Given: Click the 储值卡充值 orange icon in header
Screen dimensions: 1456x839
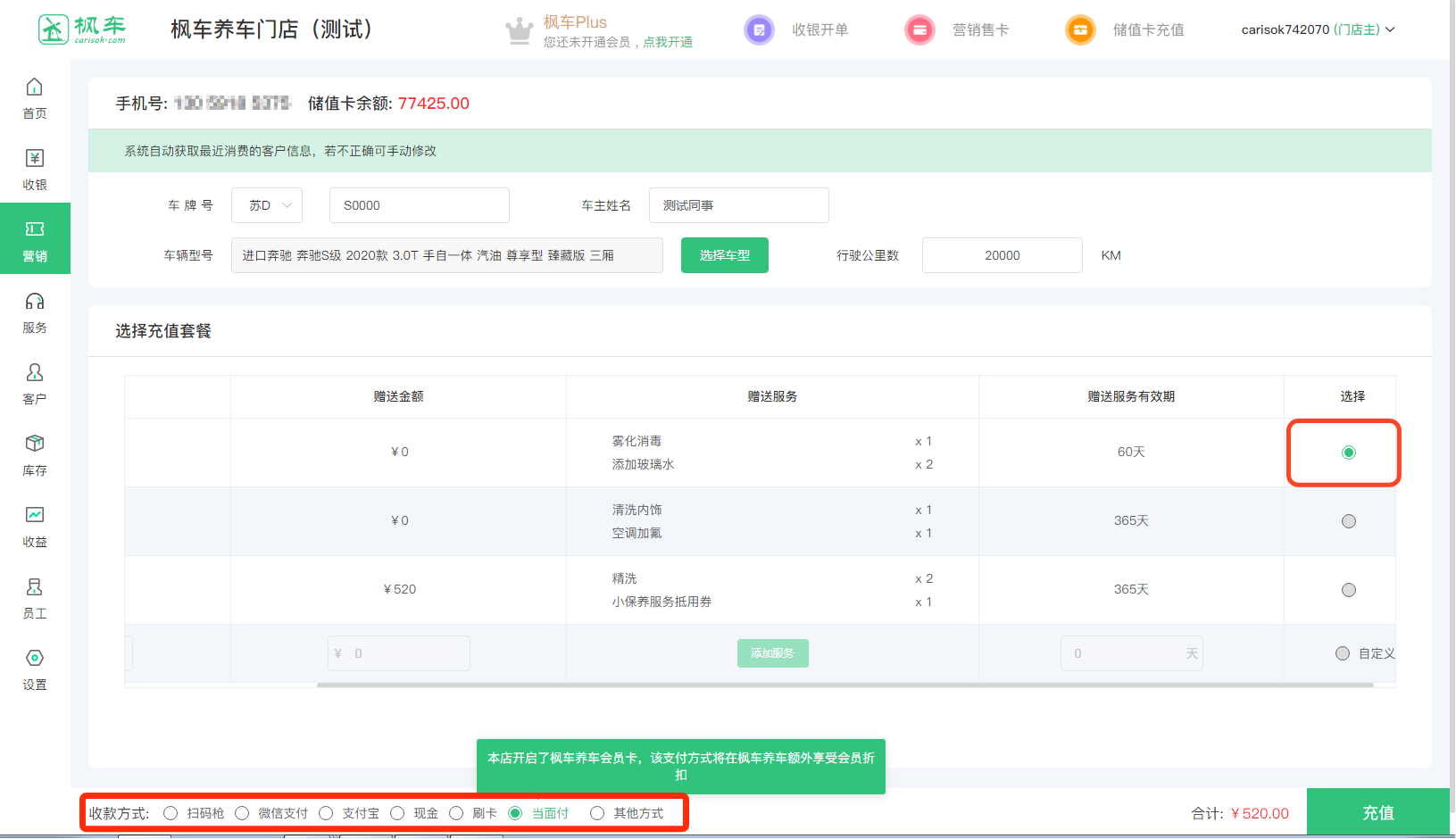Looking at the screenshot, I should point(1080,30).
